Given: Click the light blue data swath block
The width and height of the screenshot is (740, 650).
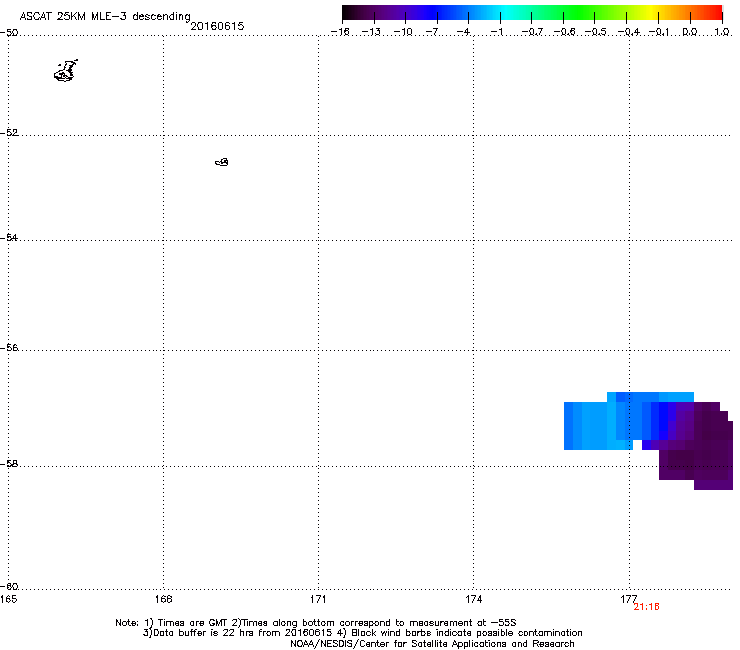Looking at the screenshot, I should tap(598, 426).
